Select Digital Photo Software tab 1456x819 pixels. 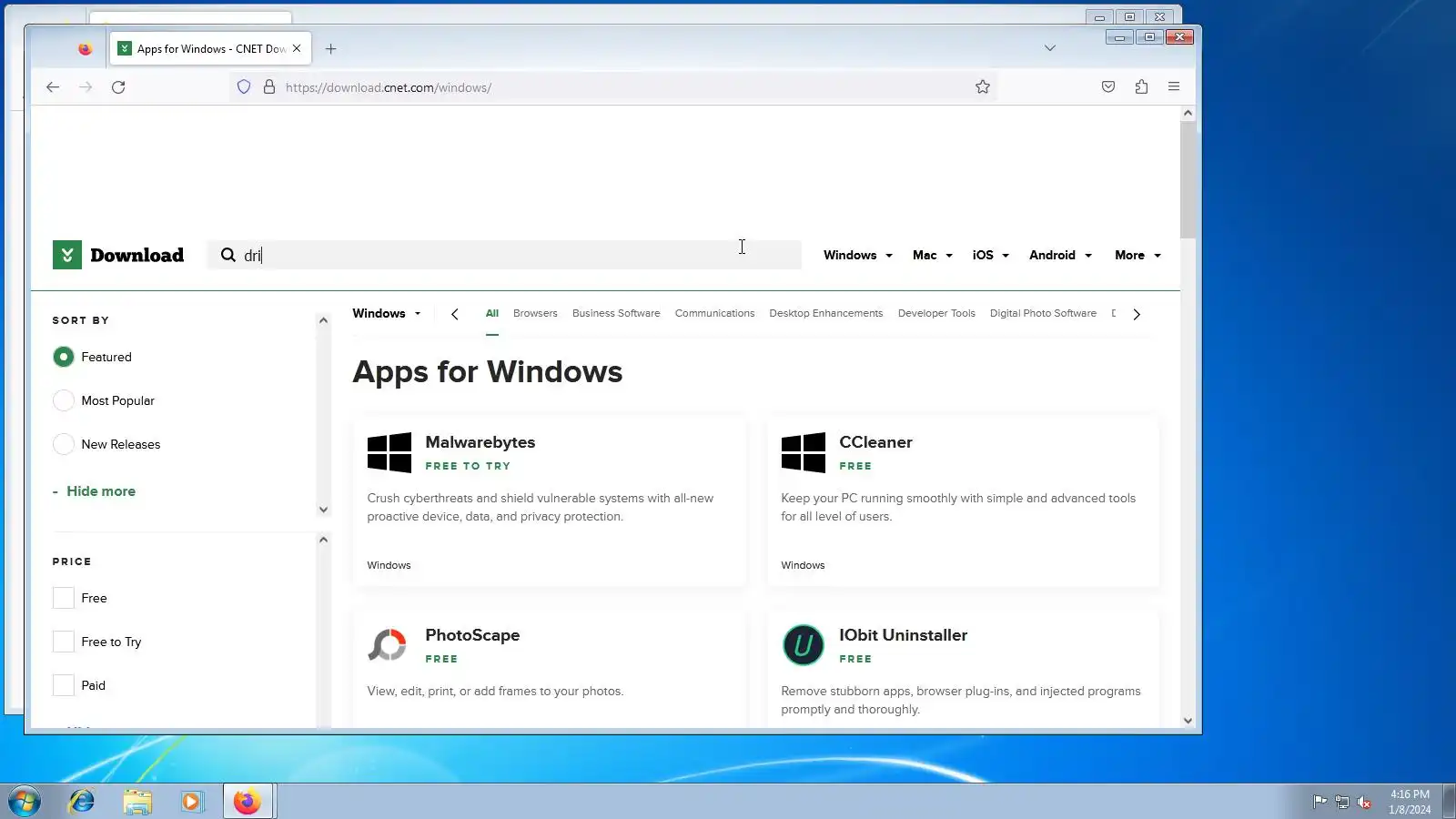pyautogui.click(x=1043, y=313)
